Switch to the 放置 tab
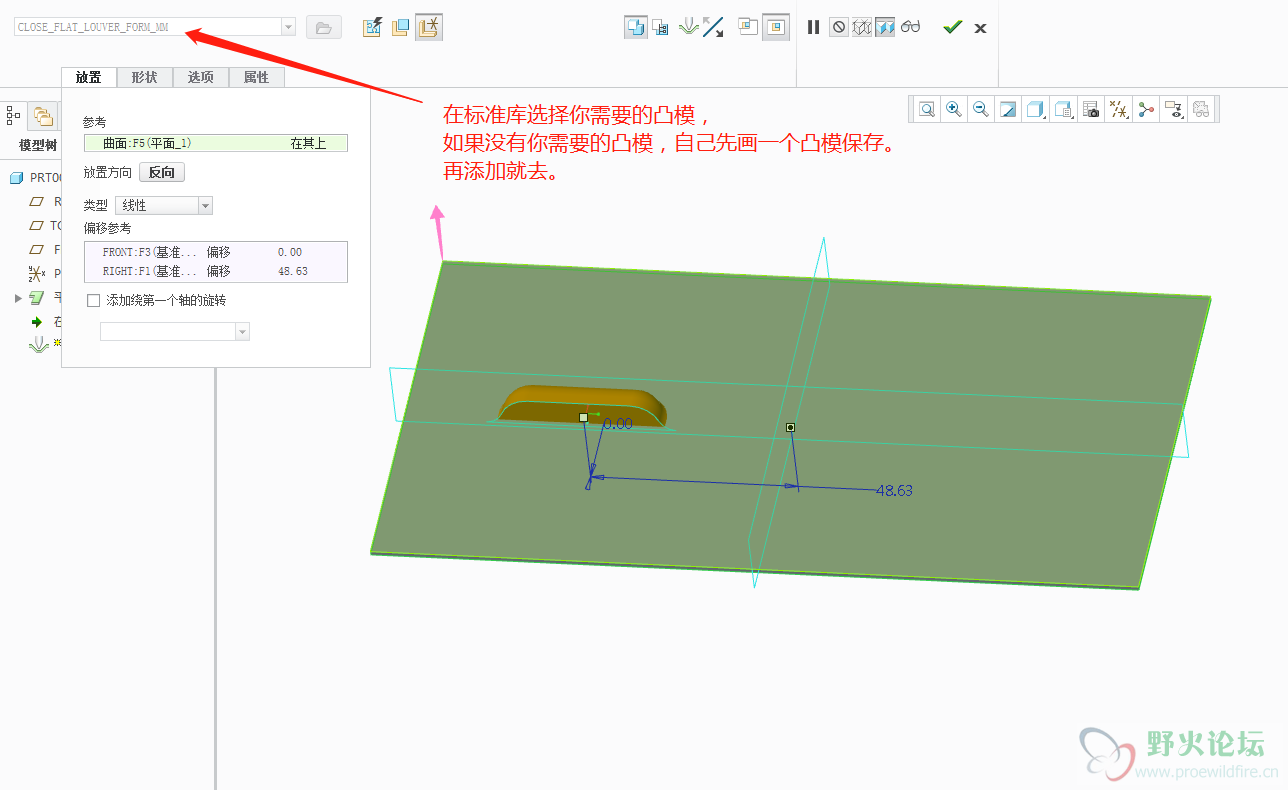 [89, 77]
